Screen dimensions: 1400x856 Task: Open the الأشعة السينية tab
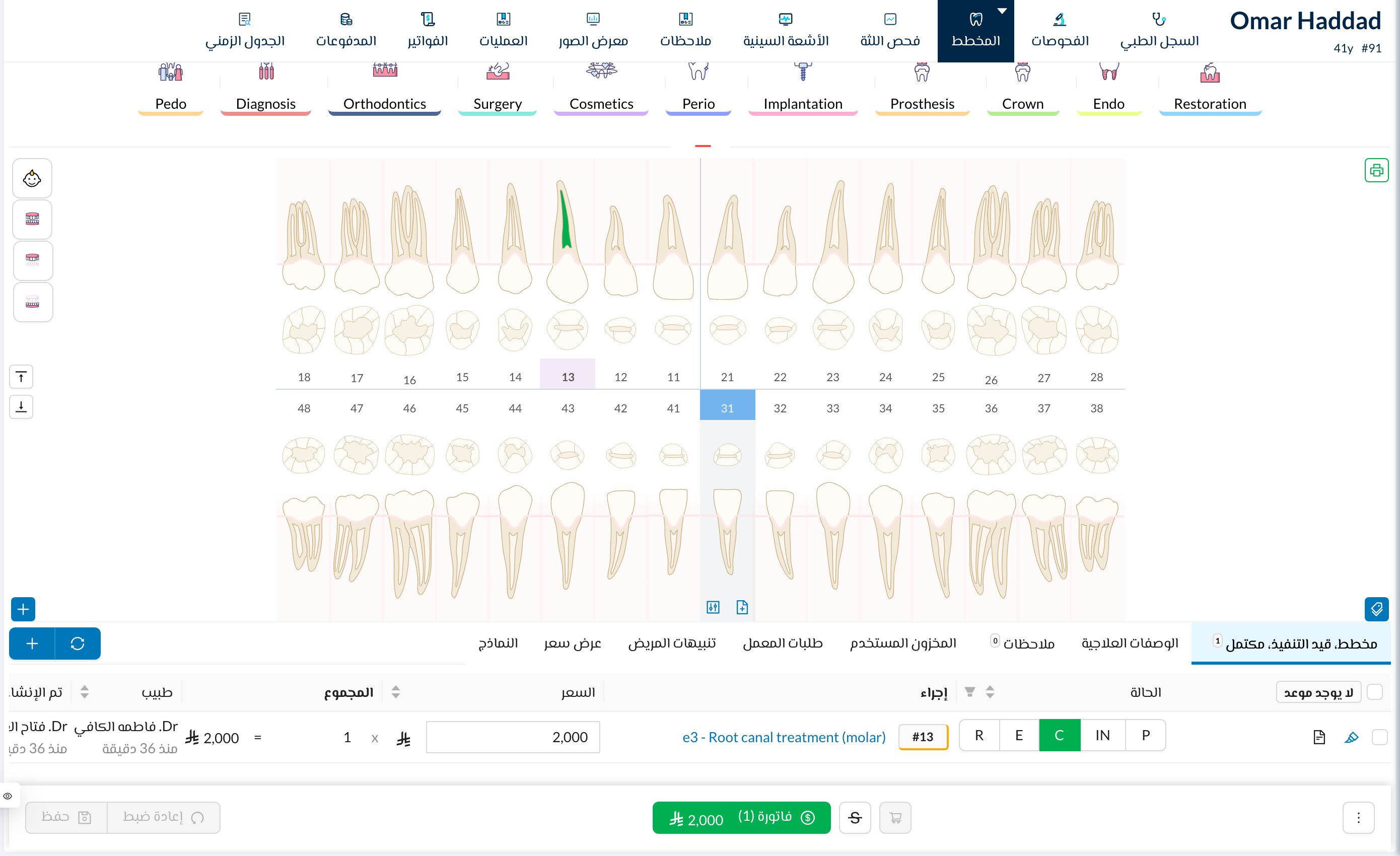click(786, 31)
